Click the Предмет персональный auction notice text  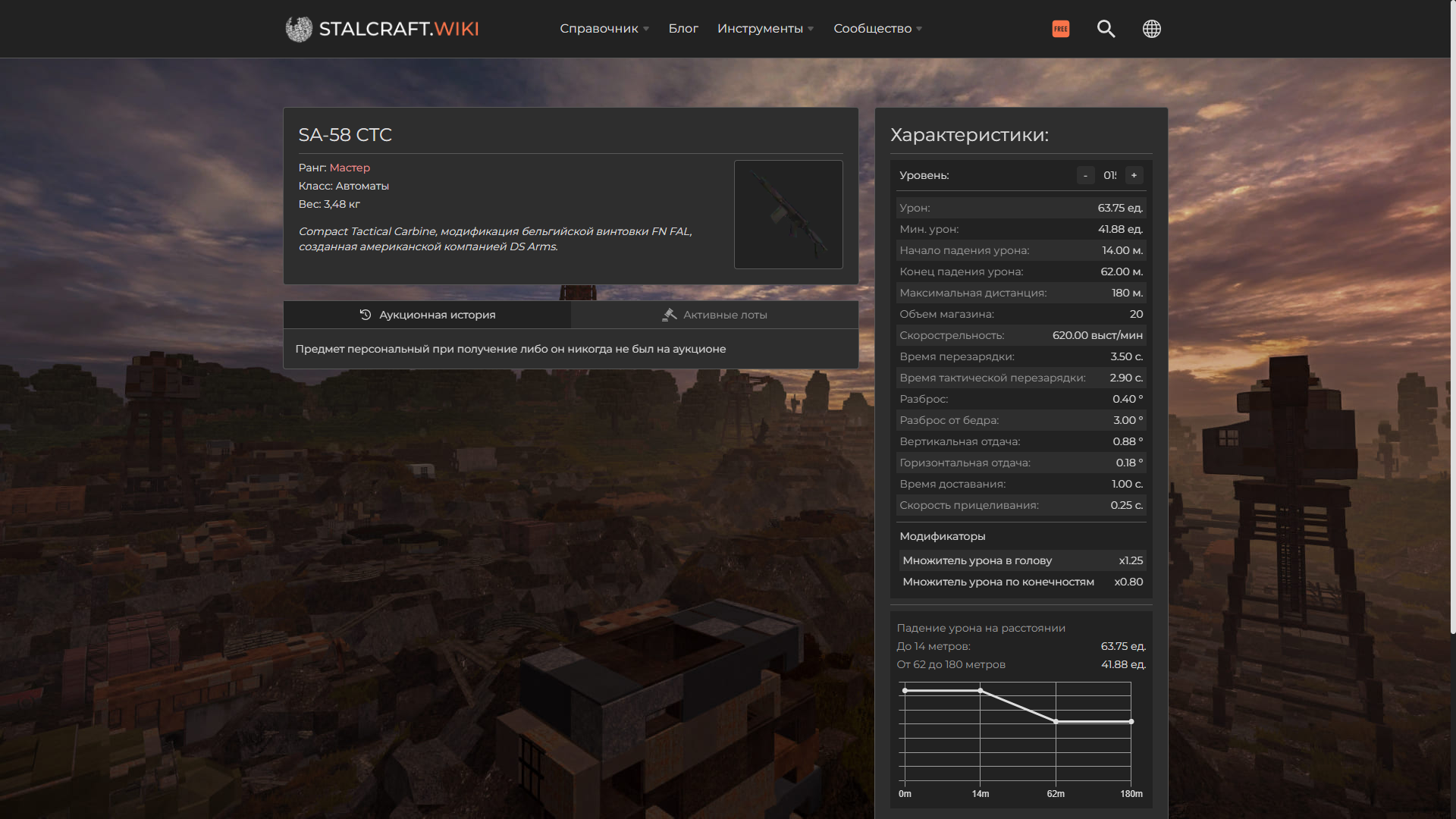click(510, 349)
